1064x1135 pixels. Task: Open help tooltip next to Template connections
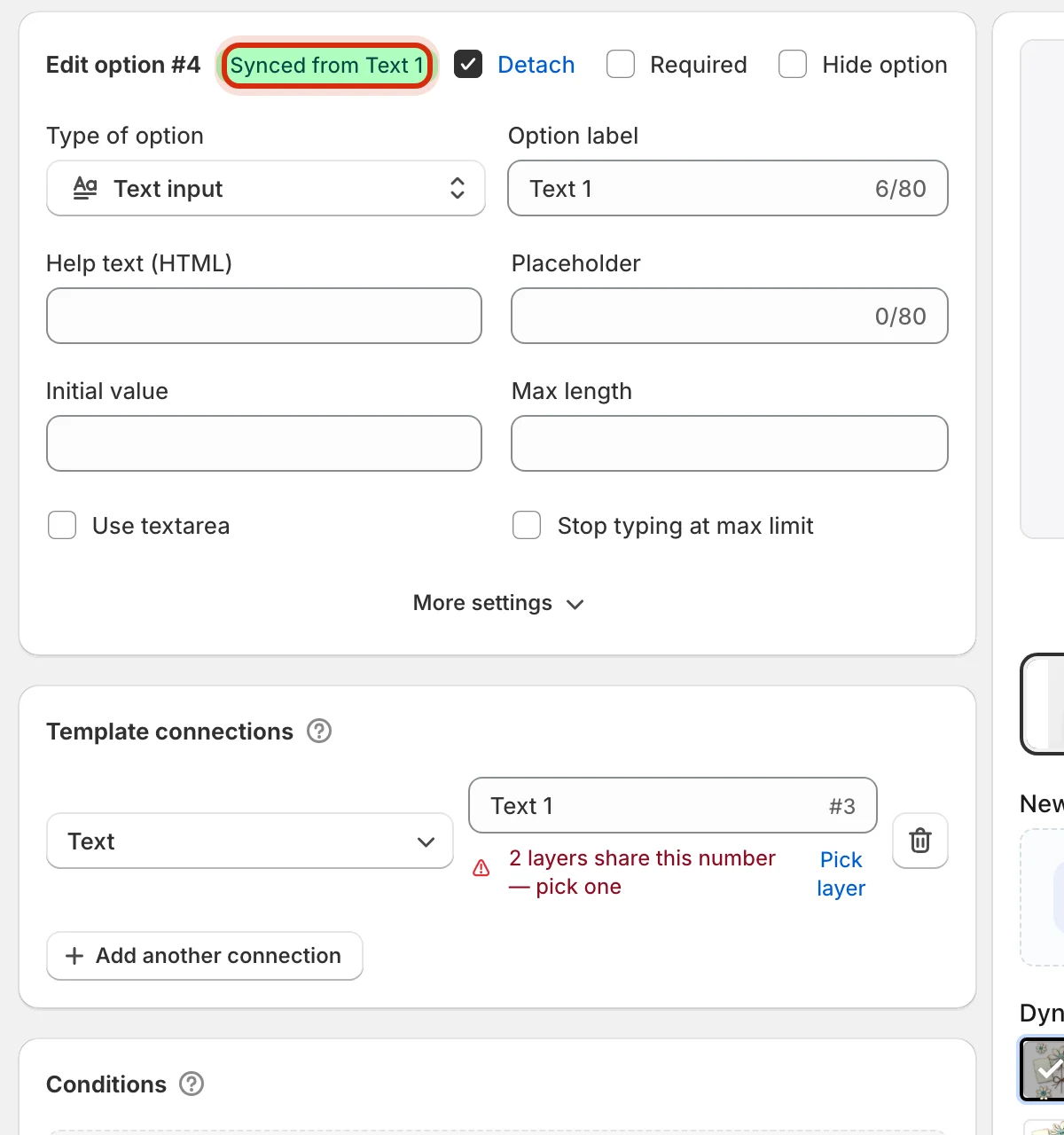click(319, 732)
